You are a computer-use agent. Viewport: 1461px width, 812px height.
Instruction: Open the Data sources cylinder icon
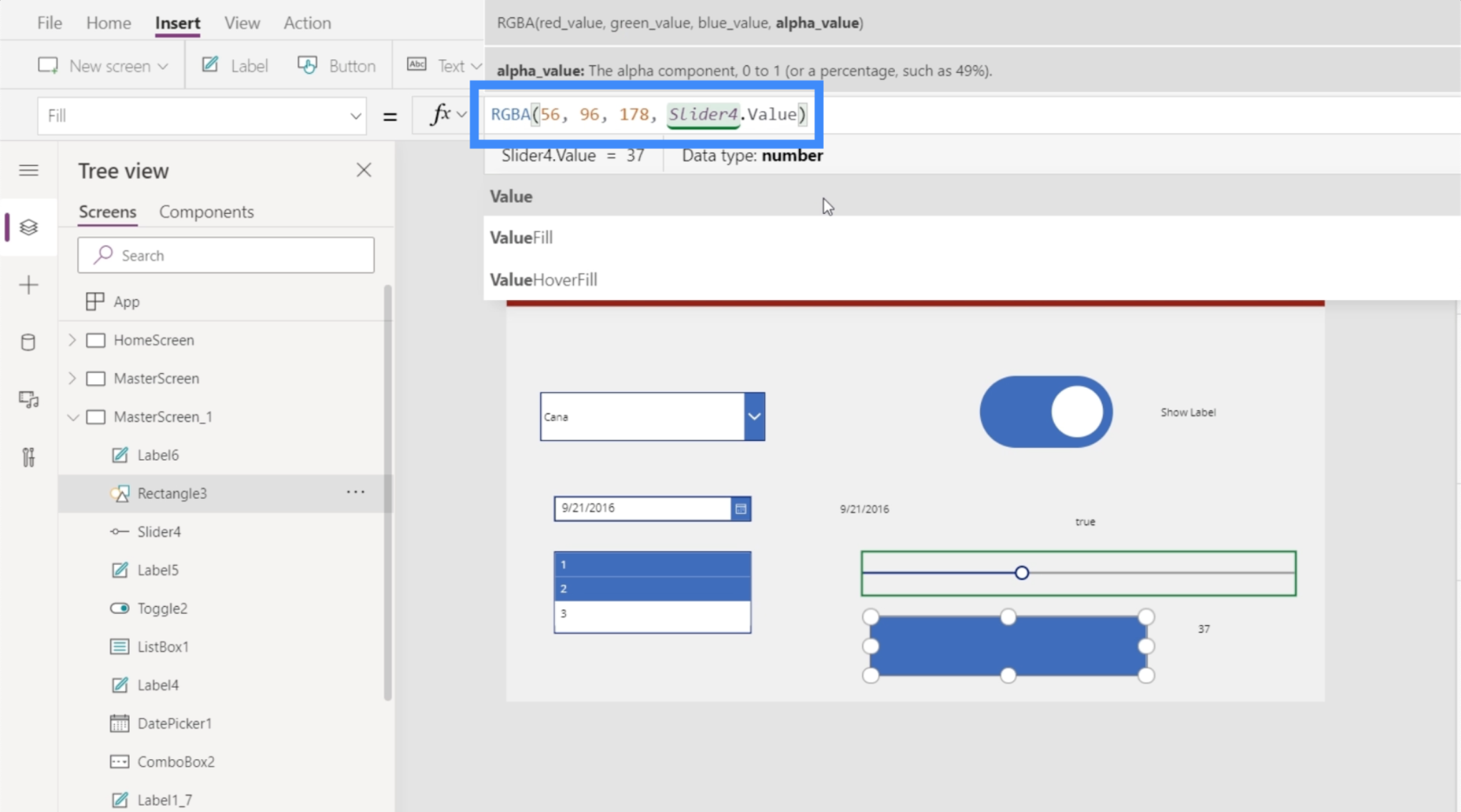(x=29, y=342)
